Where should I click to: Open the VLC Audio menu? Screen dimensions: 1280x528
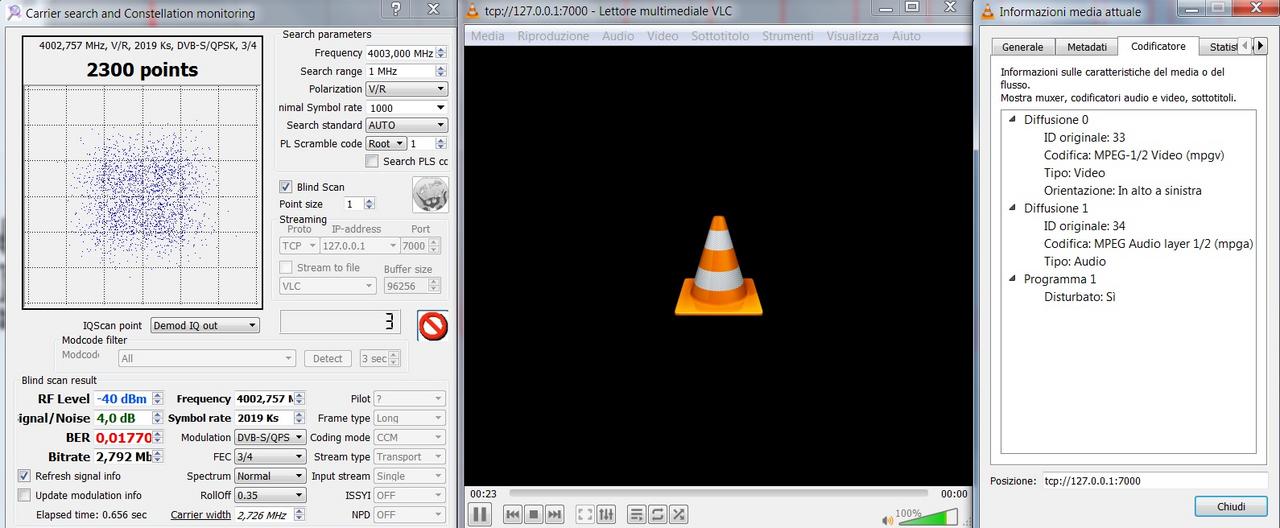(618, 36)
